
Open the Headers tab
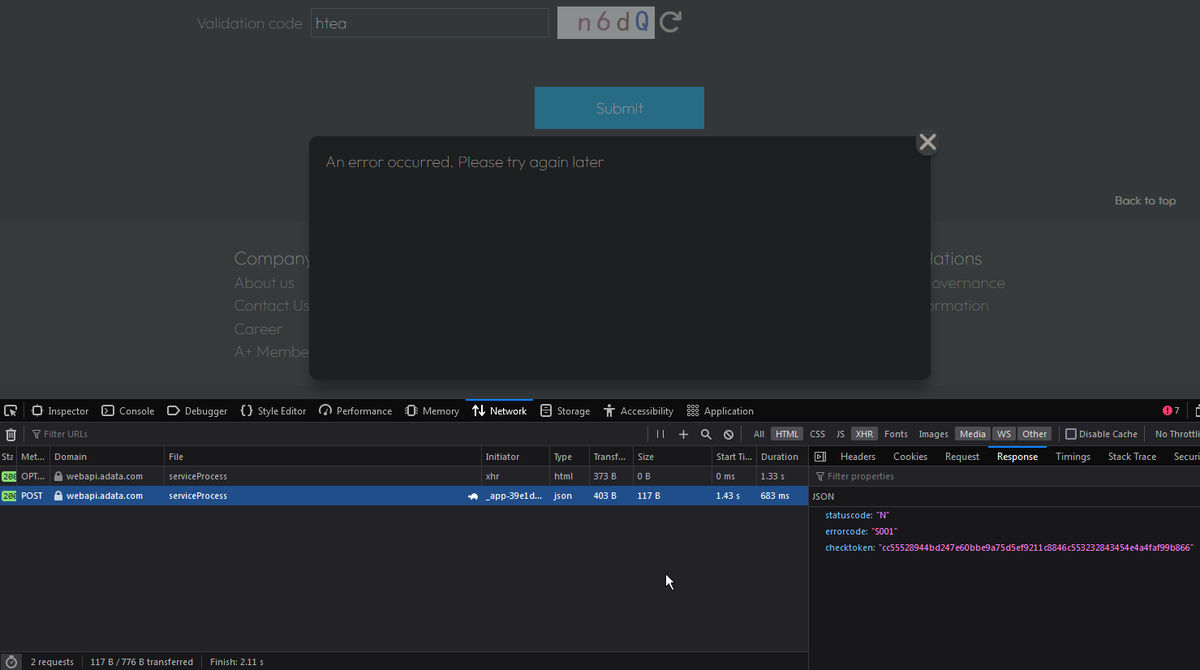pyautogui.click(x=858, y=457)
